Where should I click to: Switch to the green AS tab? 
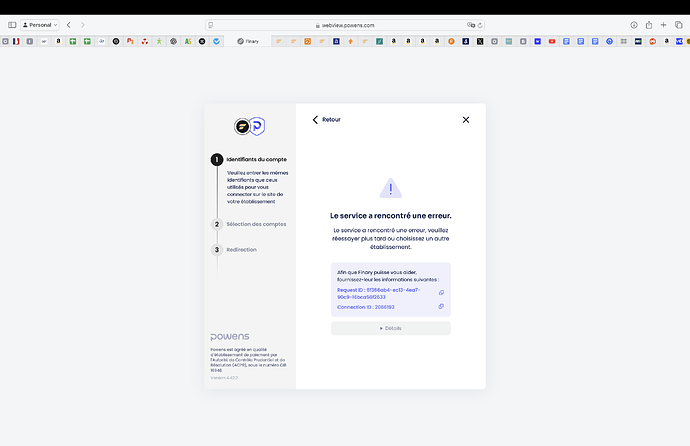(188, 41)
